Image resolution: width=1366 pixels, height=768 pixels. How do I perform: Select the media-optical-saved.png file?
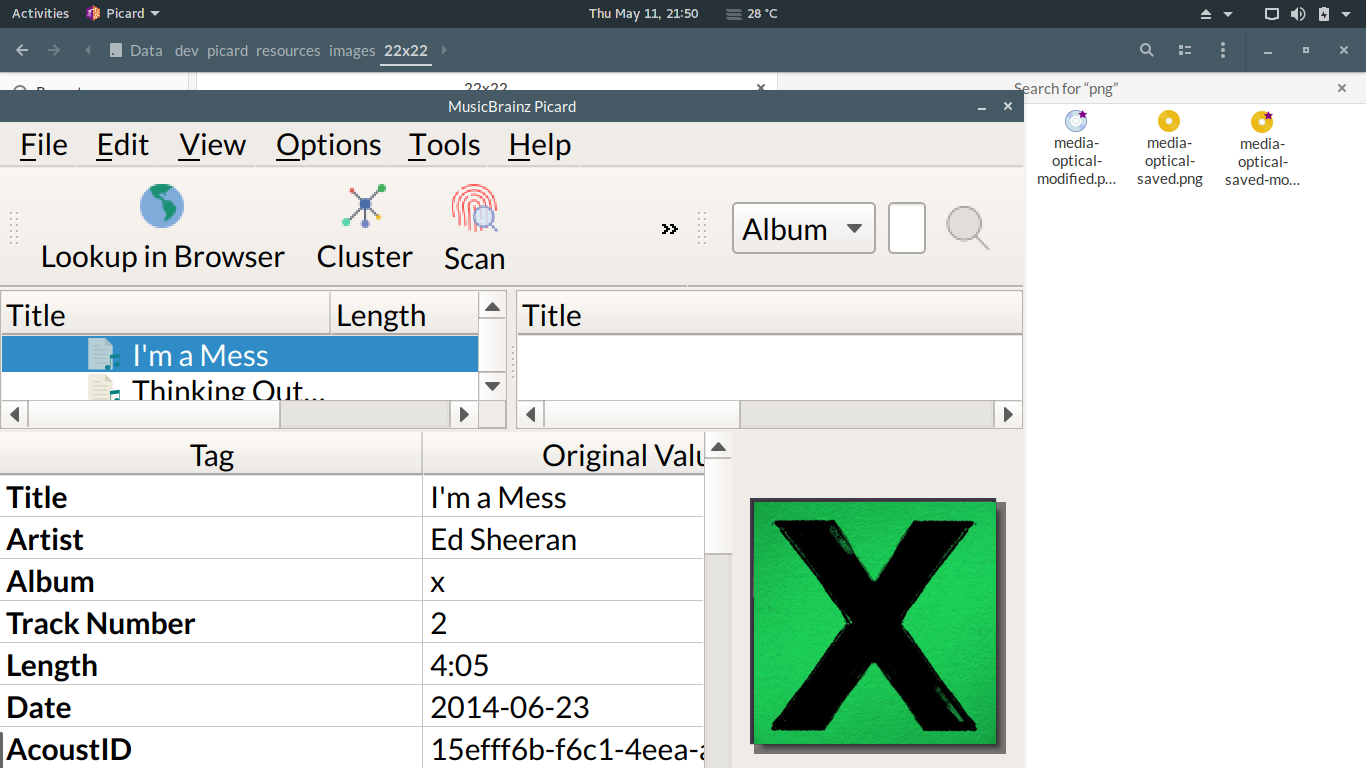point(1169,148)
